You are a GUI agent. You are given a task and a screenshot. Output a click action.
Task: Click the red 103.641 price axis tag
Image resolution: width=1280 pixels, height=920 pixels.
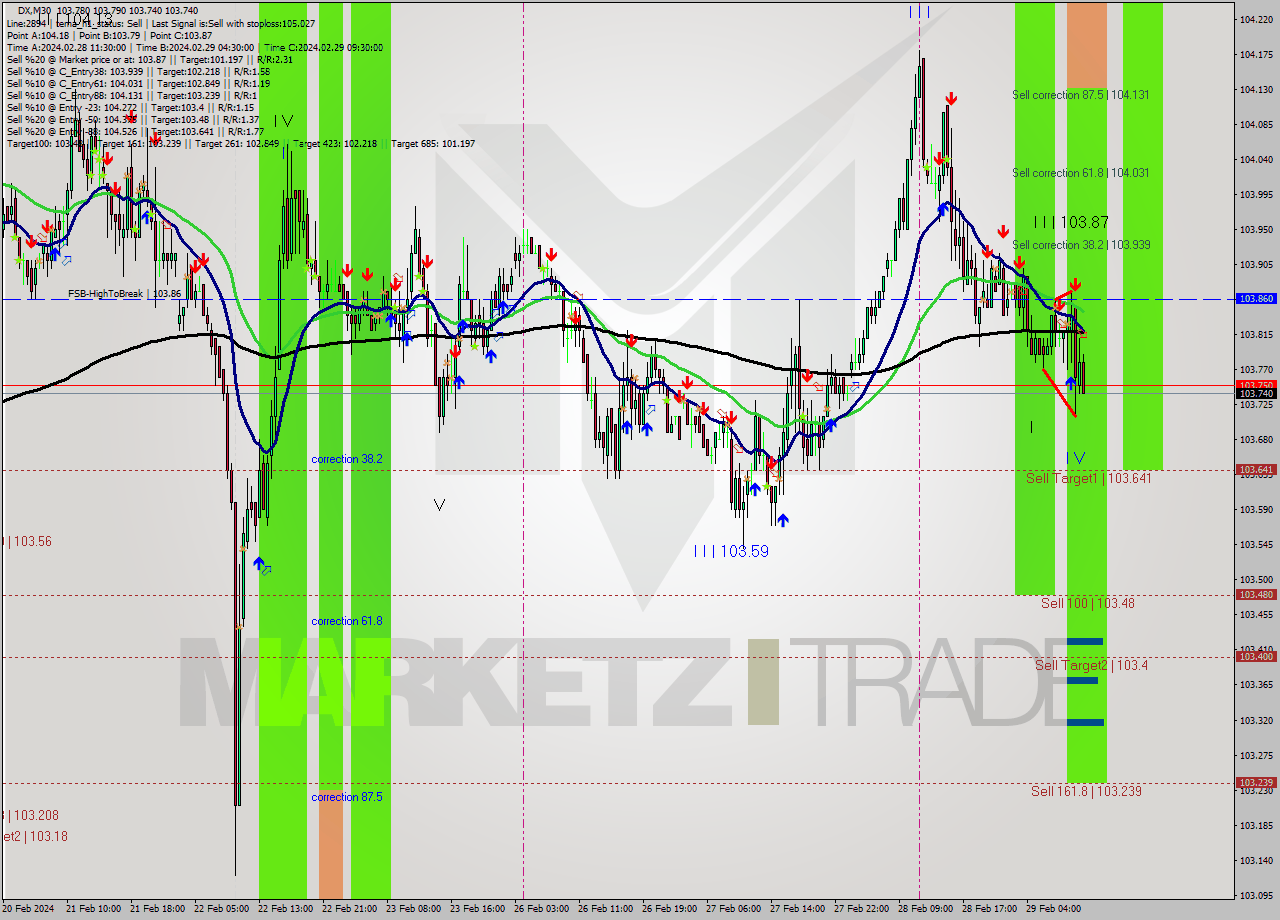click(1256, 469)
